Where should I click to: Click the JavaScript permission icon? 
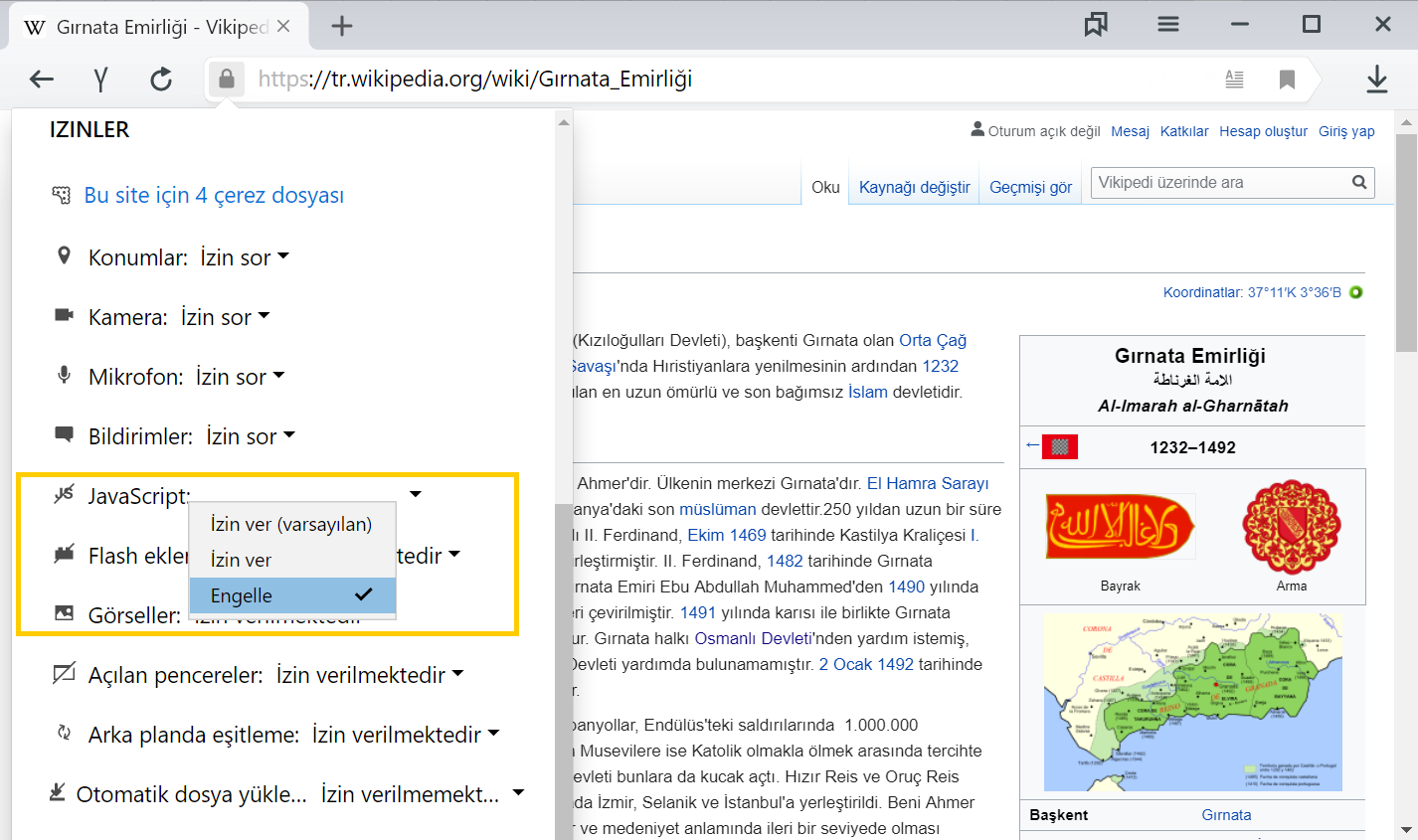[x=65, y=494]
